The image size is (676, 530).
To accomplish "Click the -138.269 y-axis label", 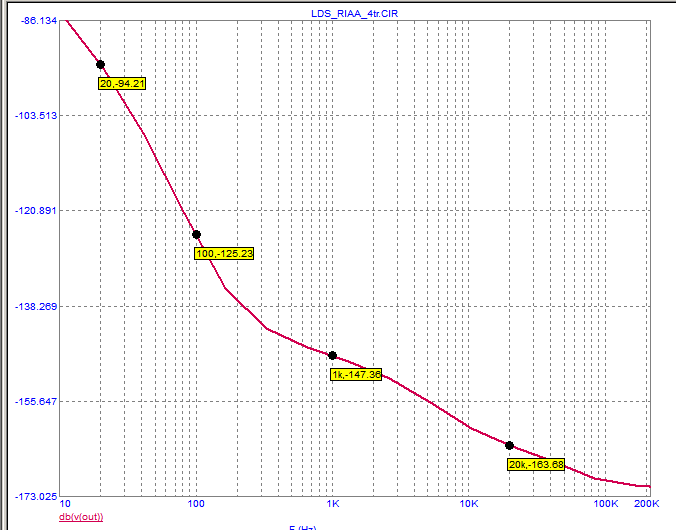I will [x=36, y=306].
